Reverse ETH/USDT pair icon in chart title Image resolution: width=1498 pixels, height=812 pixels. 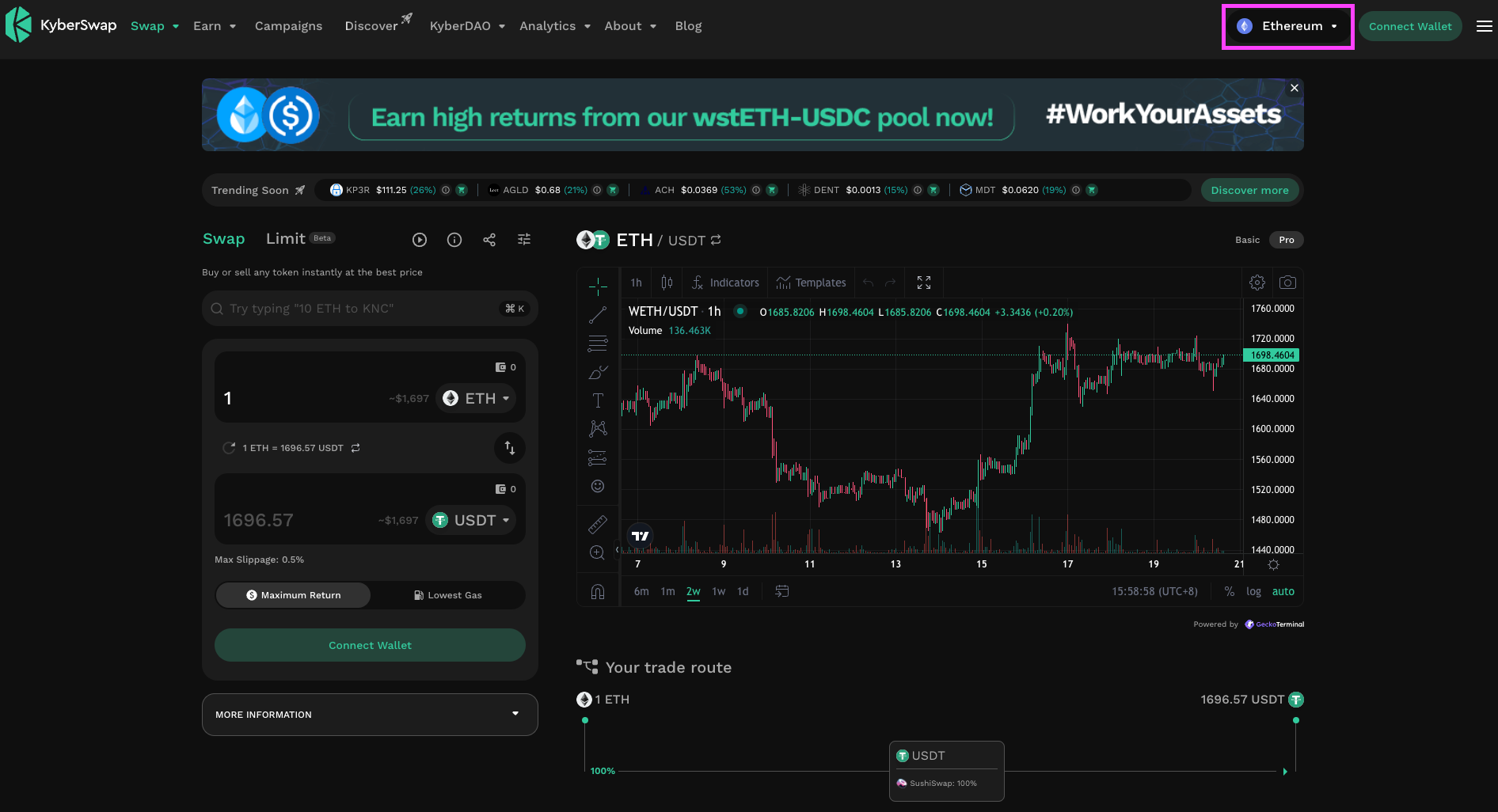(717, 240)
